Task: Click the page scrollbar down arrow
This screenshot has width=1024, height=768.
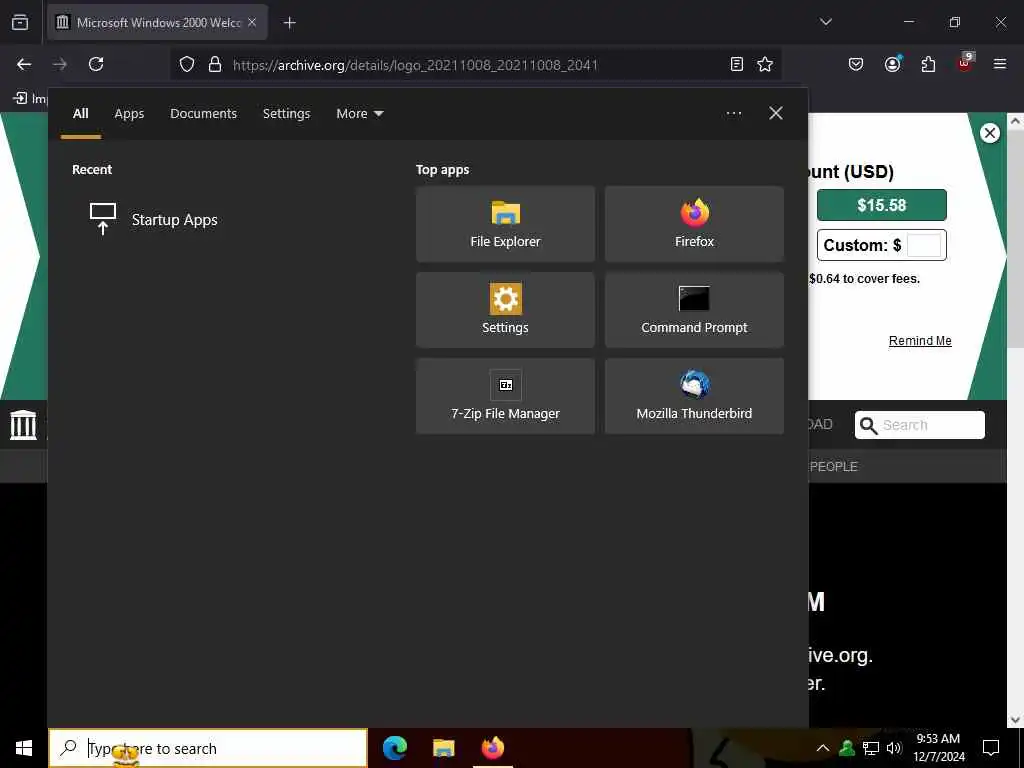Action: (x=1015, y=720)
